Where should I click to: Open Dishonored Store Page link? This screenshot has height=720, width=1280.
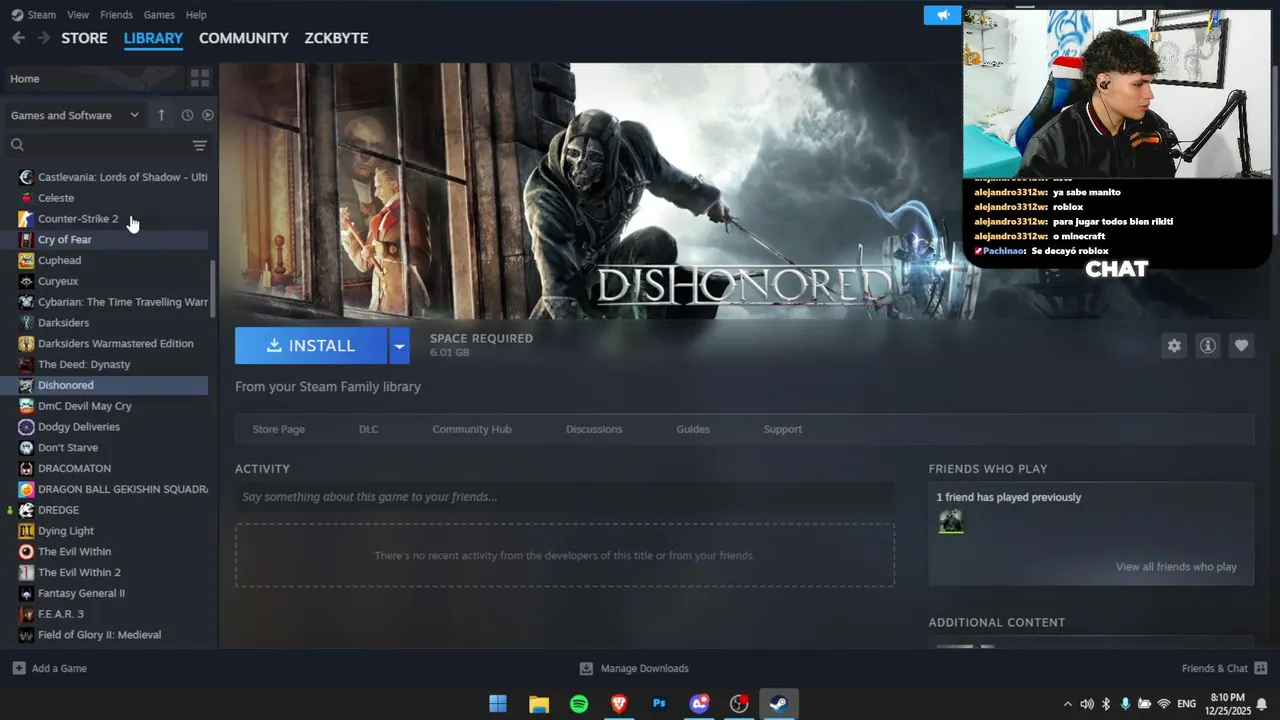coord(278,429)
